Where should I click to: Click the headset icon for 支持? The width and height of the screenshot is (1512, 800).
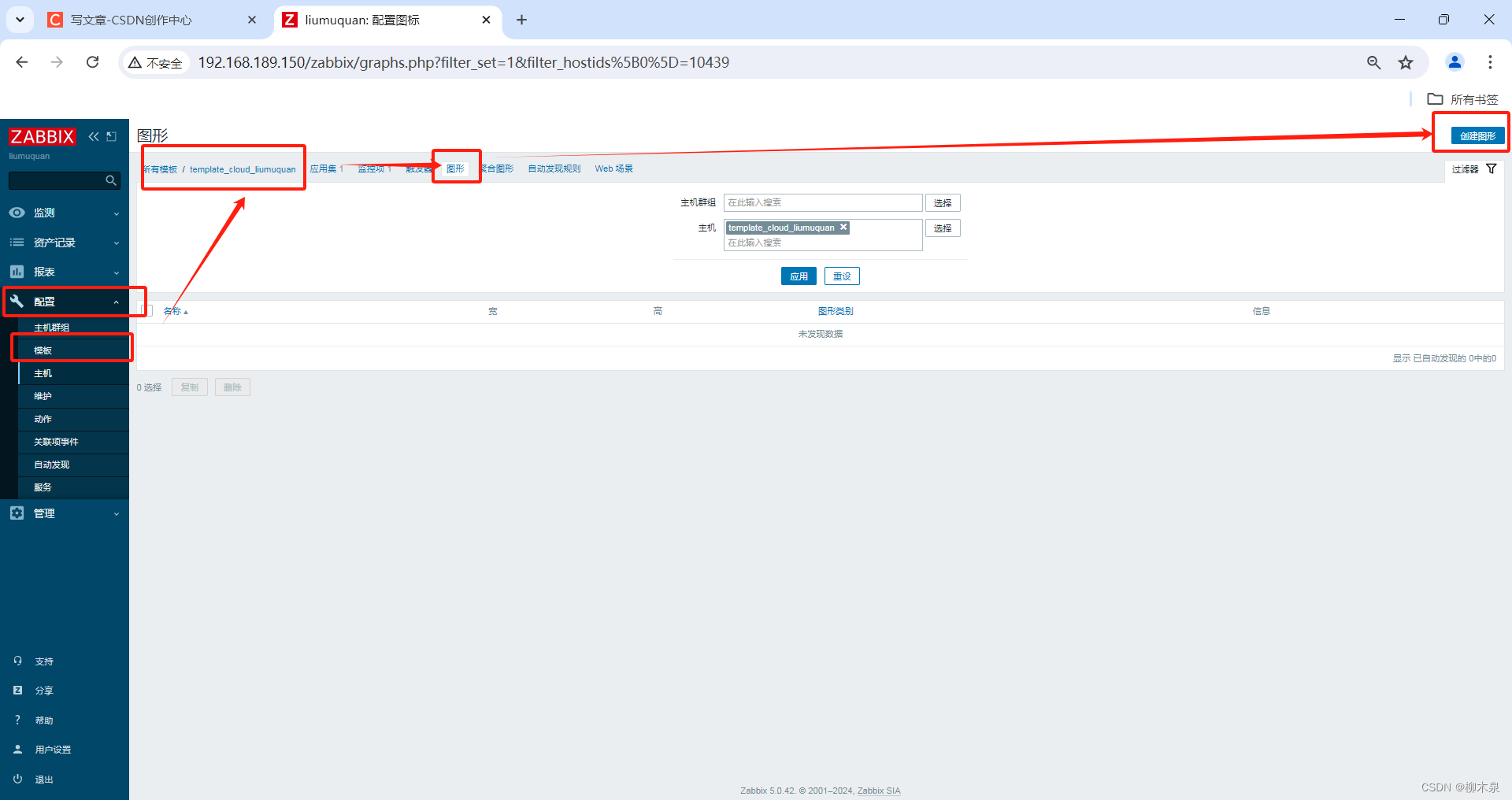(x=17, y=661)
